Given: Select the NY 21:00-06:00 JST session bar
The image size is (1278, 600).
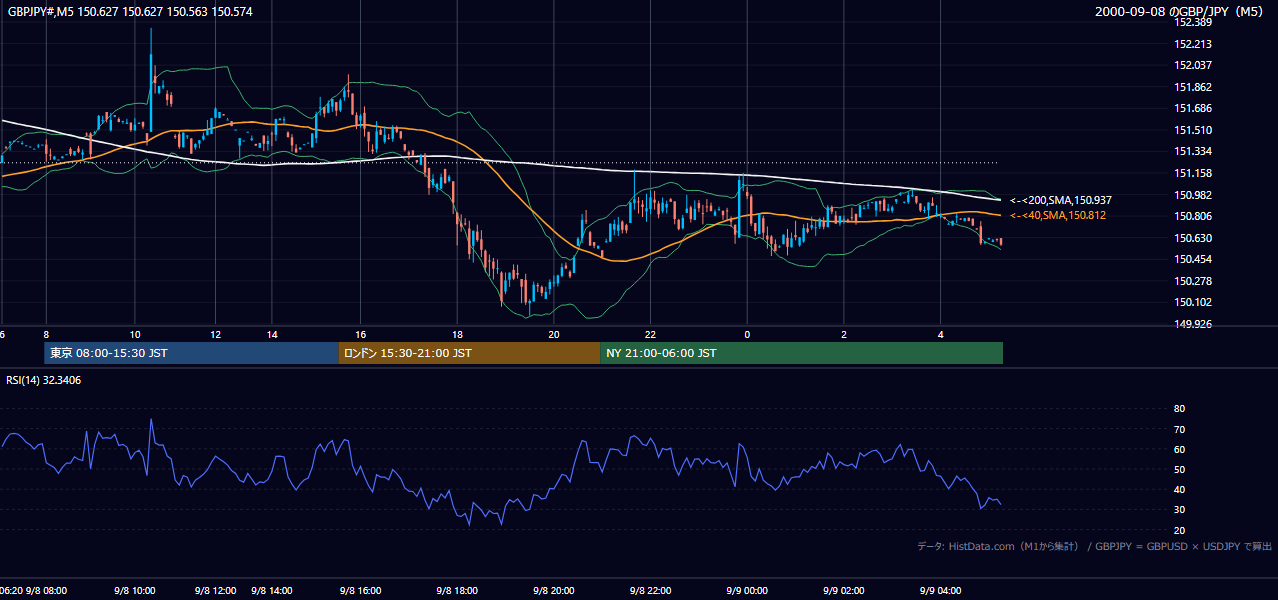Looking at the screenshot, I should (801, 353).
